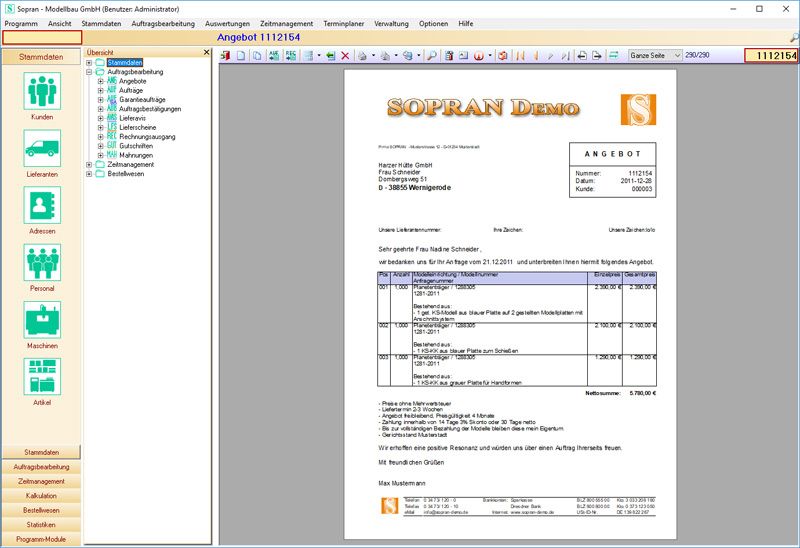Open the Artikel shelf icon
This screenshot has width=800, height=548.
[42, 377]
